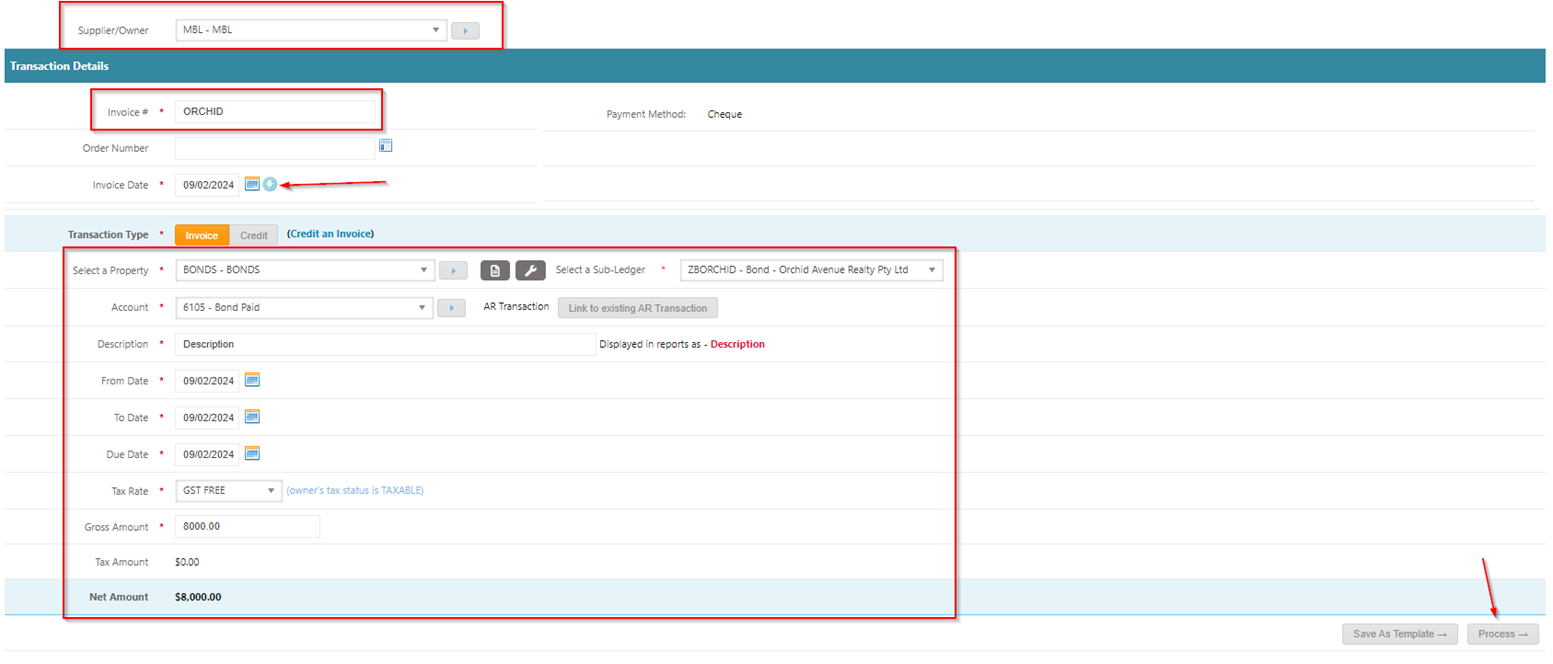Click the Tax Amount value $0.00

point(187,562)
